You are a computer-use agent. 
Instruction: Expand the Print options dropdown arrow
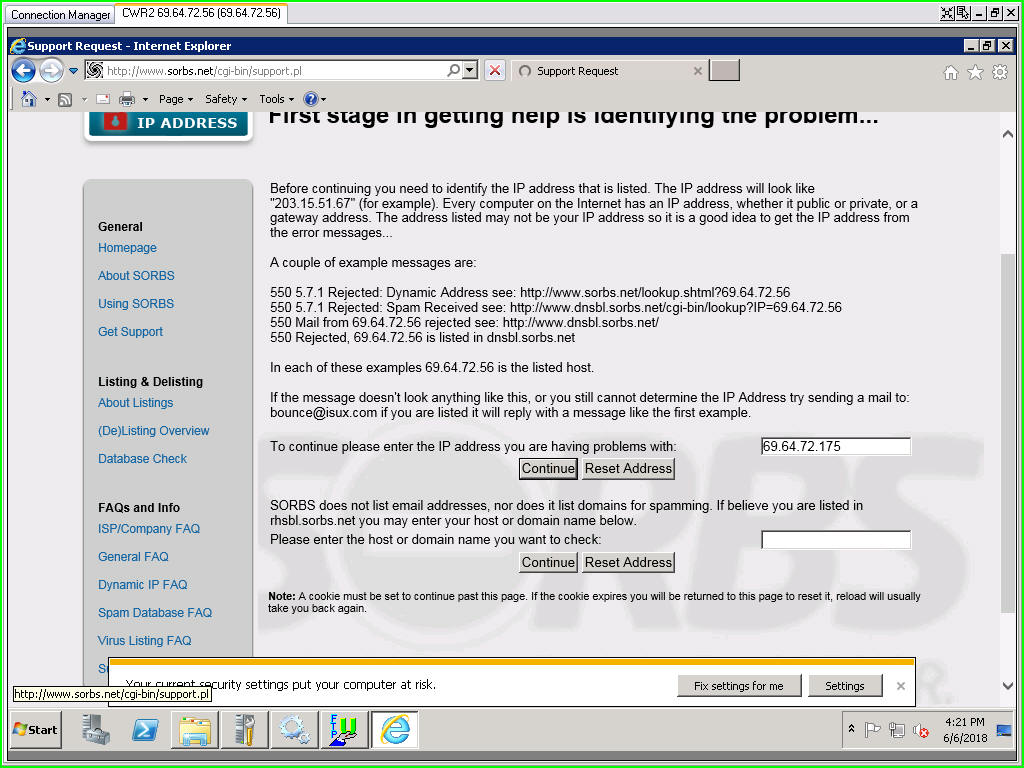coord(145,99)
